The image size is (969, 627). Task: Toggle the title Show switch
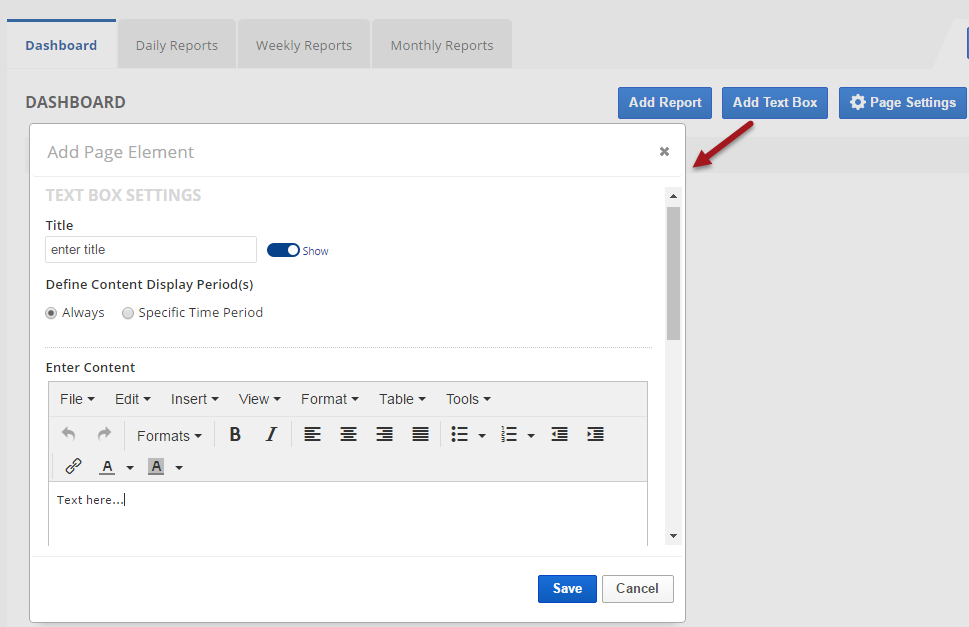(x=283, y=250)
